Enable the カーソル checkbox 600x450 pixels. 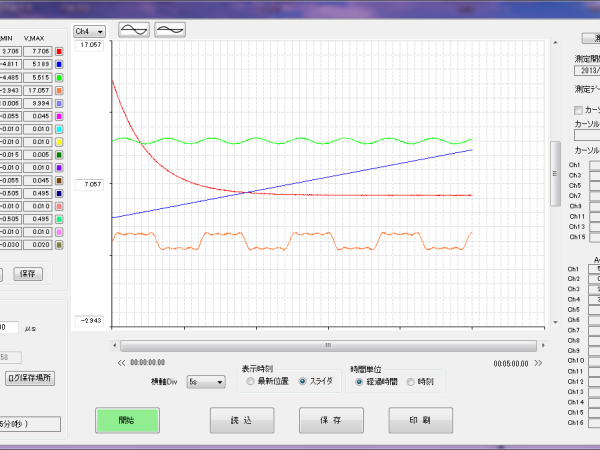pyautogui.click(x=577, y=110)
